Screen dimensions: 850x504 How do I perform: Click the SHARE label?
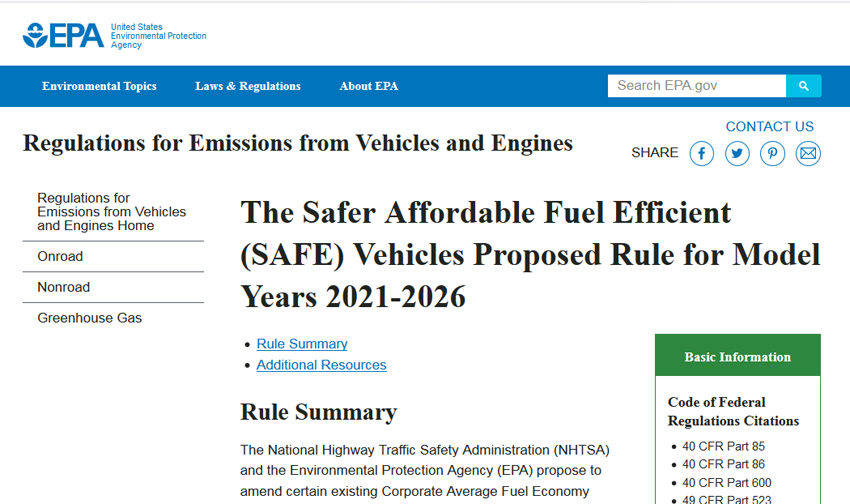pos(655,153)
